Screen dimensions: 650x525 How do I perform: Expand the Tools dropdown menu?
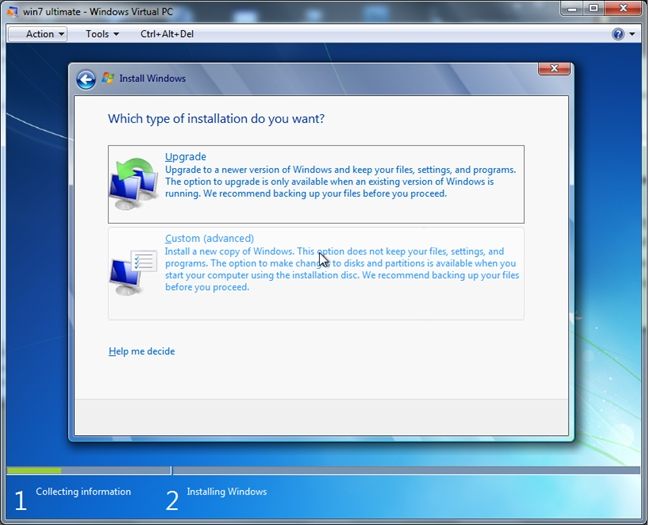102,34
